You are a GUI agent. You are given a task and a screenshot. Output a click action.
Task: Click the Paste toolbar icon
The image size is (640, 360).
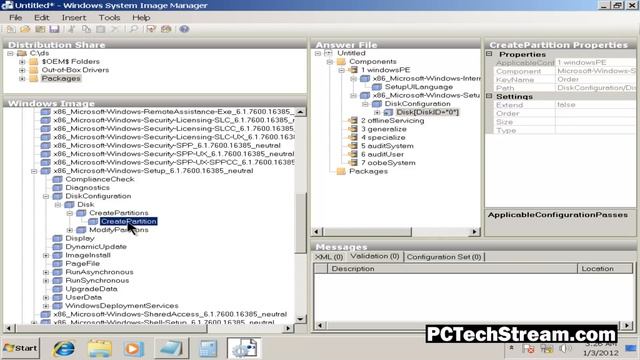(x=100, y=29)
